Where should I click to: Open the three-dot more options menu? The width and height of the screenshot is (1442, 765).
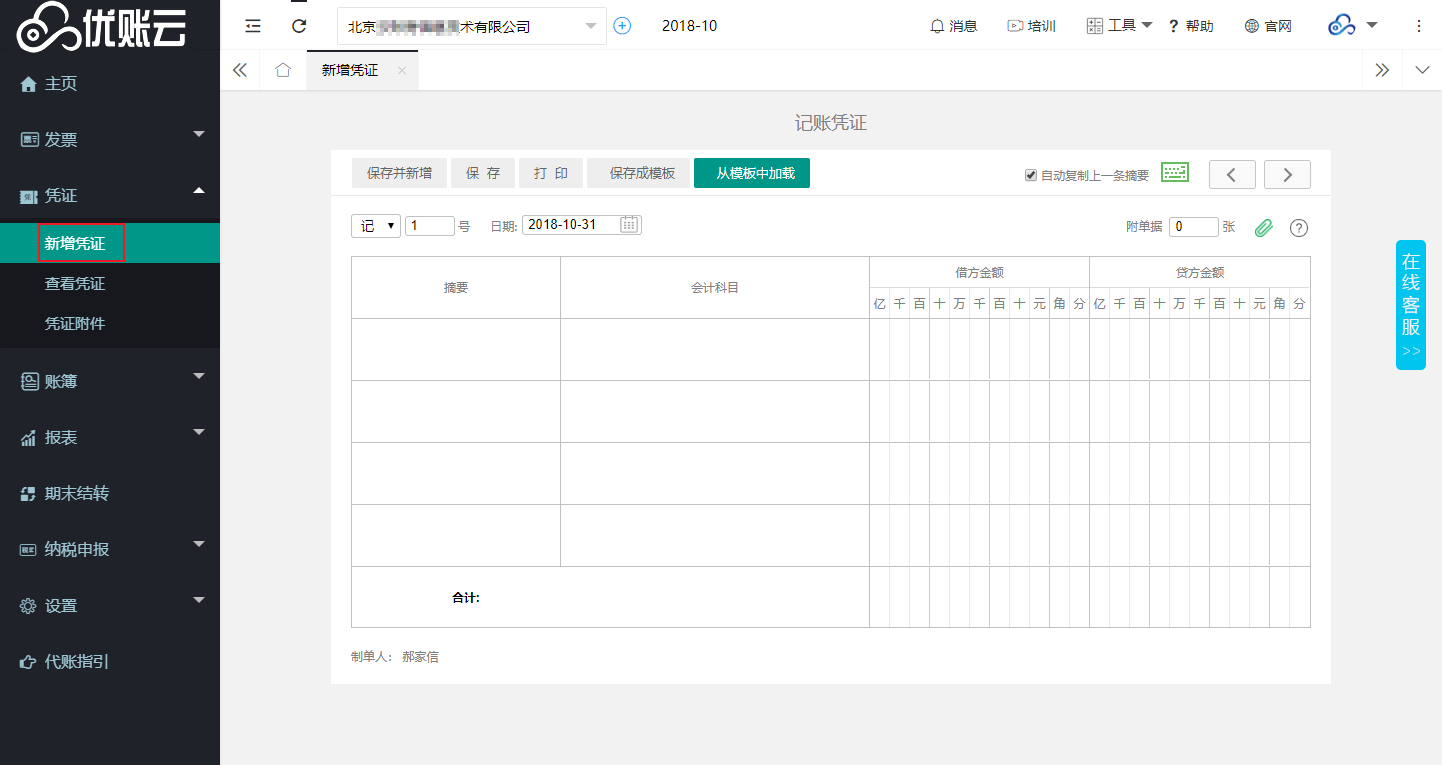[1419, 26]
